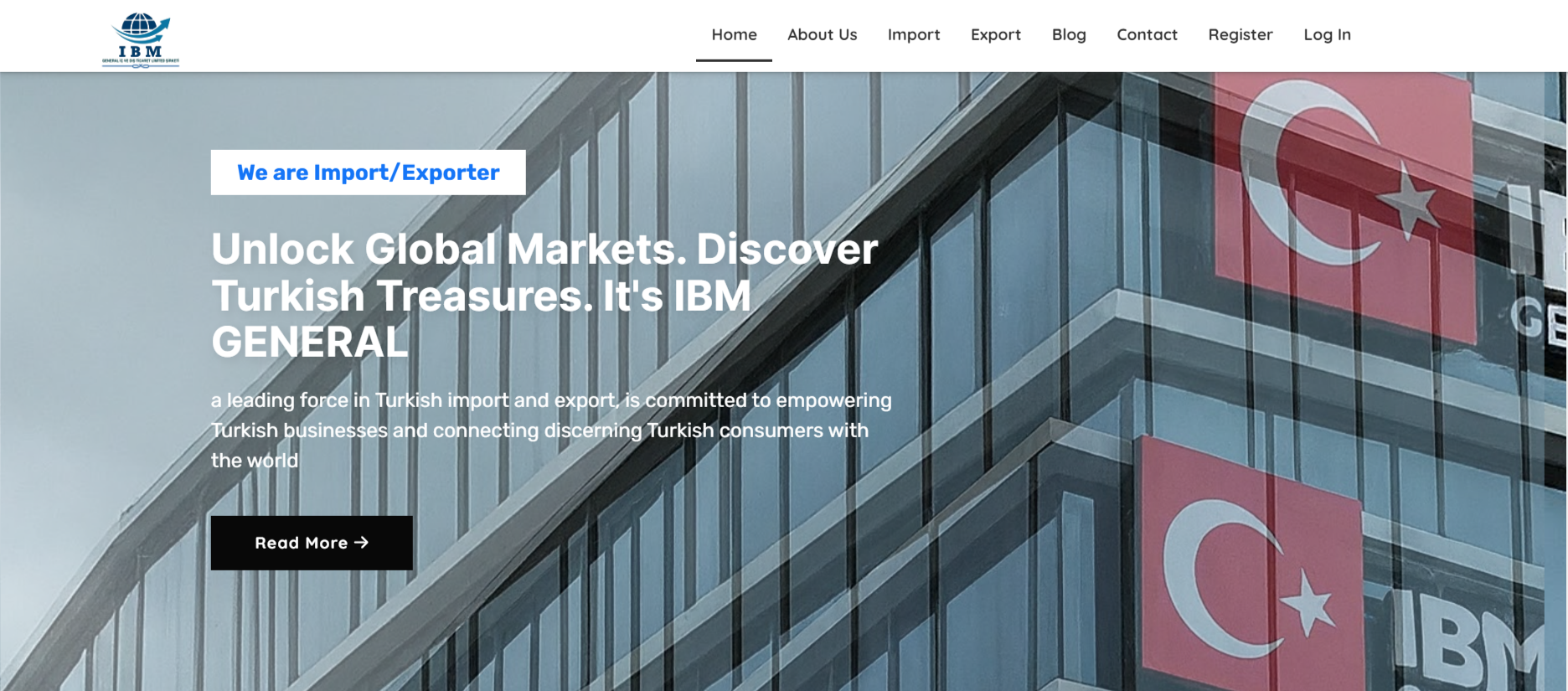Image resolution: width=1568 pixels, height=691 pixels.
Task: Click the arrow icon inside Read More
Action: tap(362, 543)
